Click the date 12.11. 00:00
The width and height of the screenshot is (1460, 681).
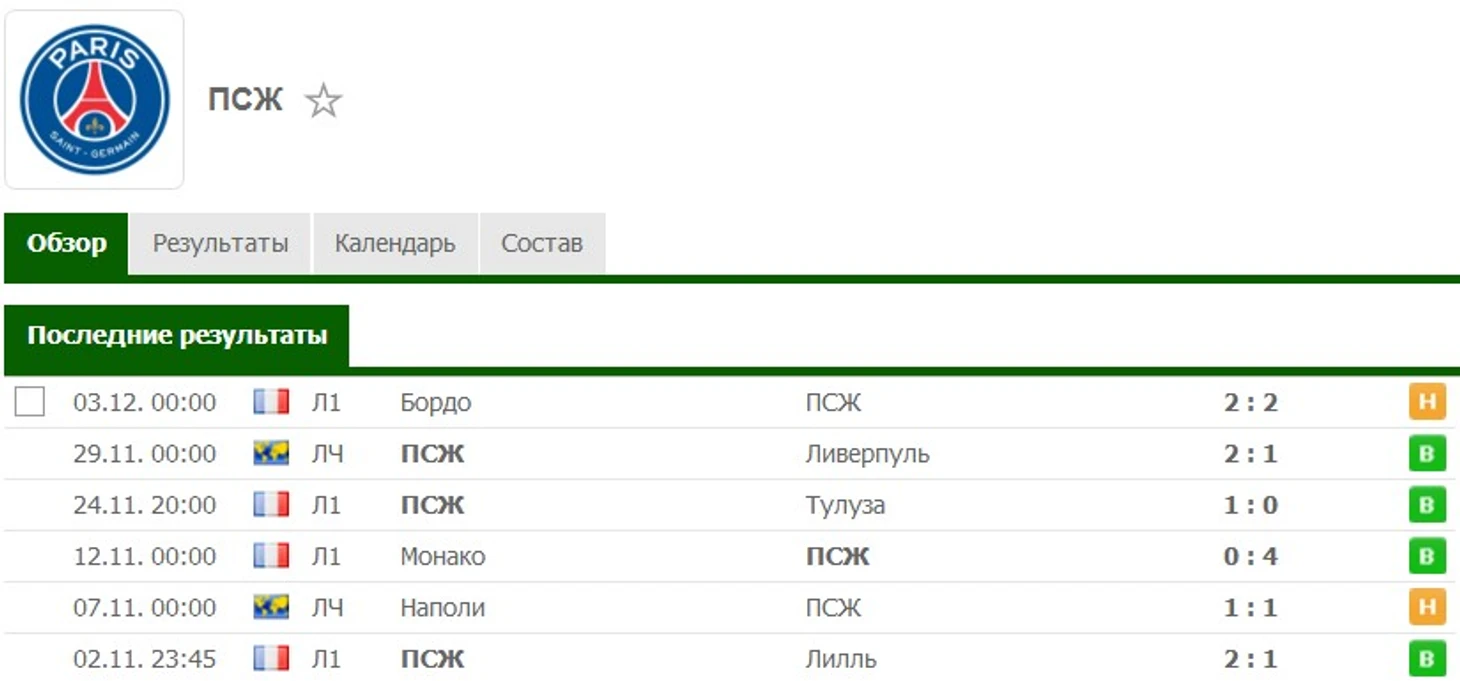[144, 556]
